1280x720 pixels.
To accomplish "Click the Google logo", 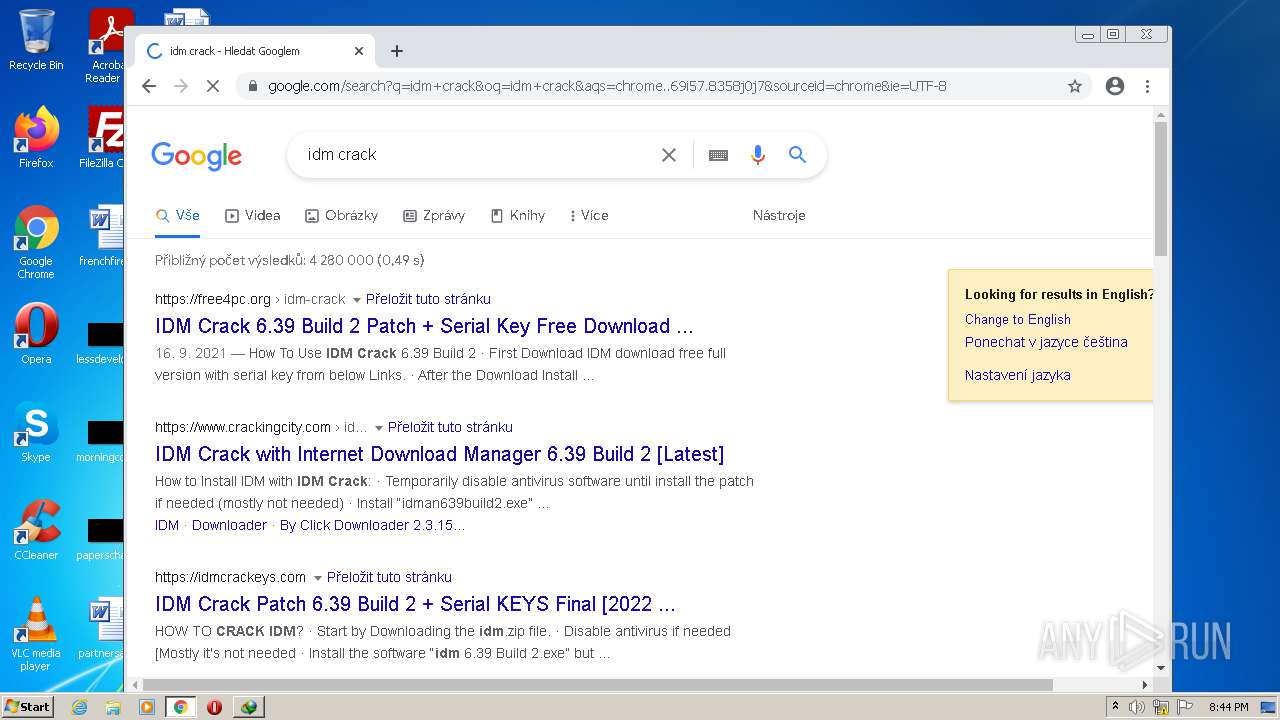I will [x=197, y=156].
